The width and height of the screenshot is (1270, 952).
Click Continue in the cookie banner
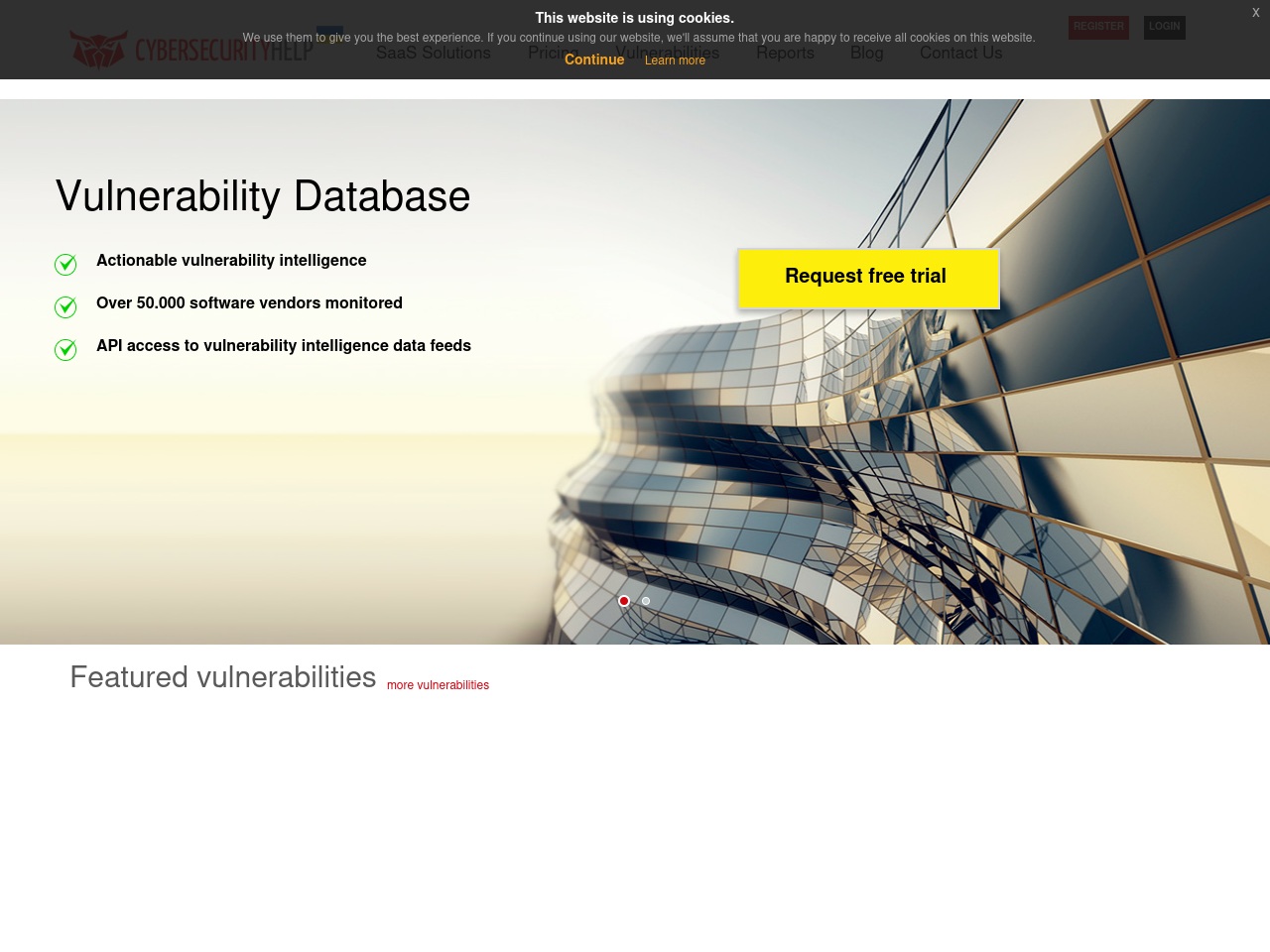tap(594, 59)
